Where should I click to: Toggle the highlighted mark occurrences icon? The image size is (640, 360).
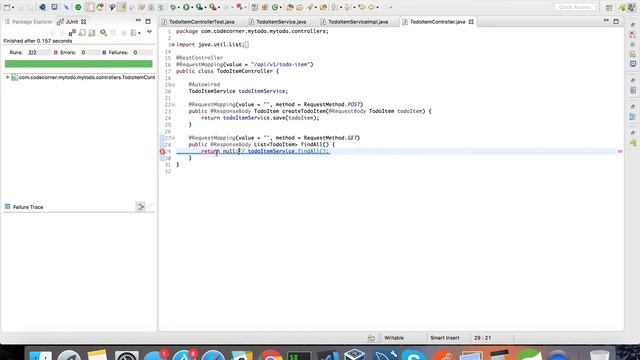[122, 7]
